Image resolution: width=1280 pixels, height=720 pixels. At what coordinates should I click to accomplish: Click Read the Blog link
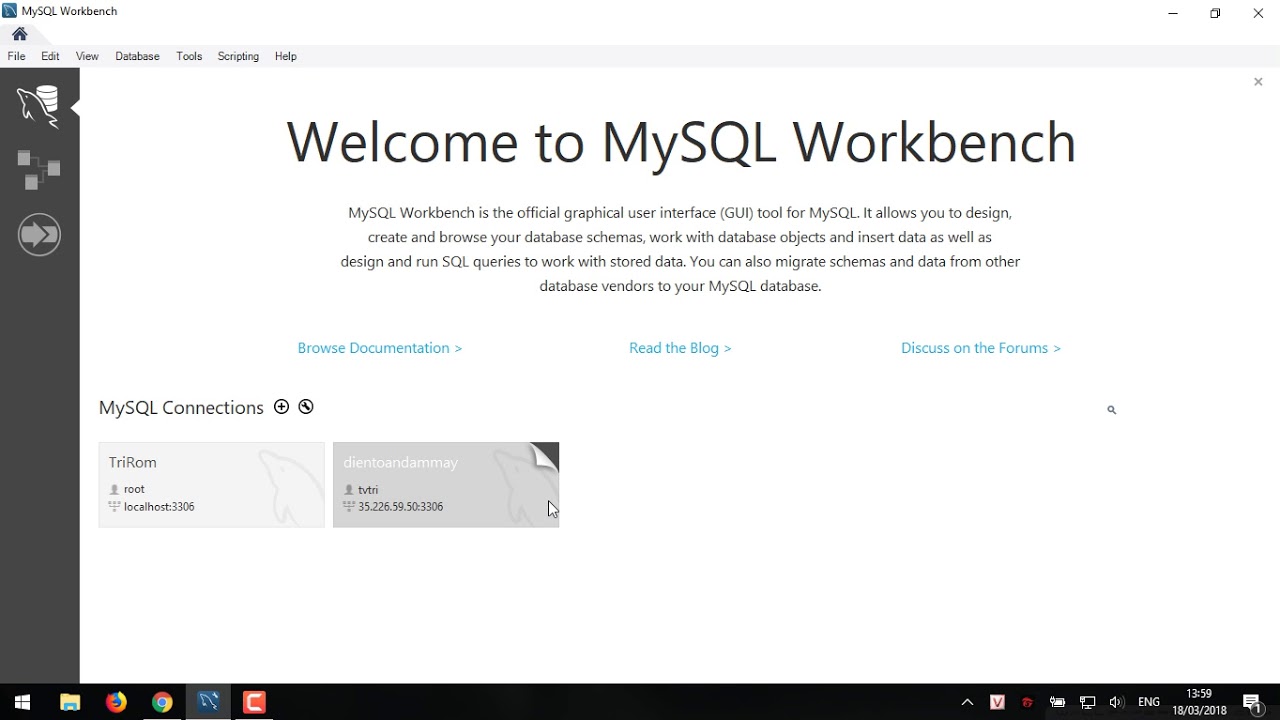[680, 348]
